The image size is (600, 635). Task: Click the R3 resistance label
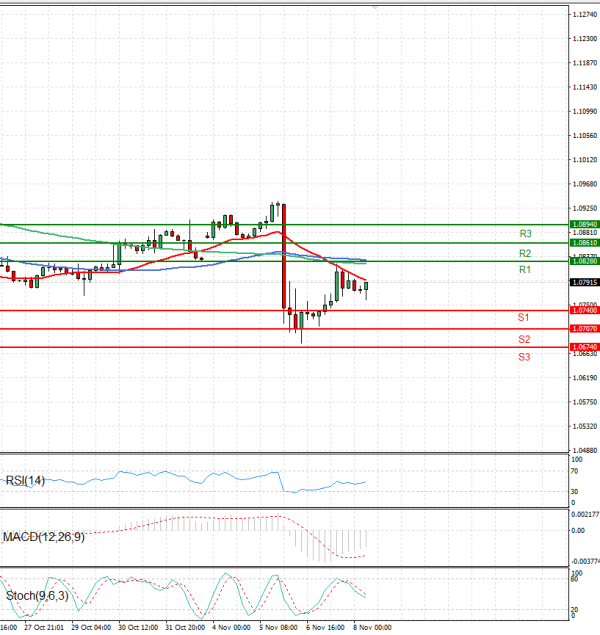pyautogui.click(x=525, y=234)
